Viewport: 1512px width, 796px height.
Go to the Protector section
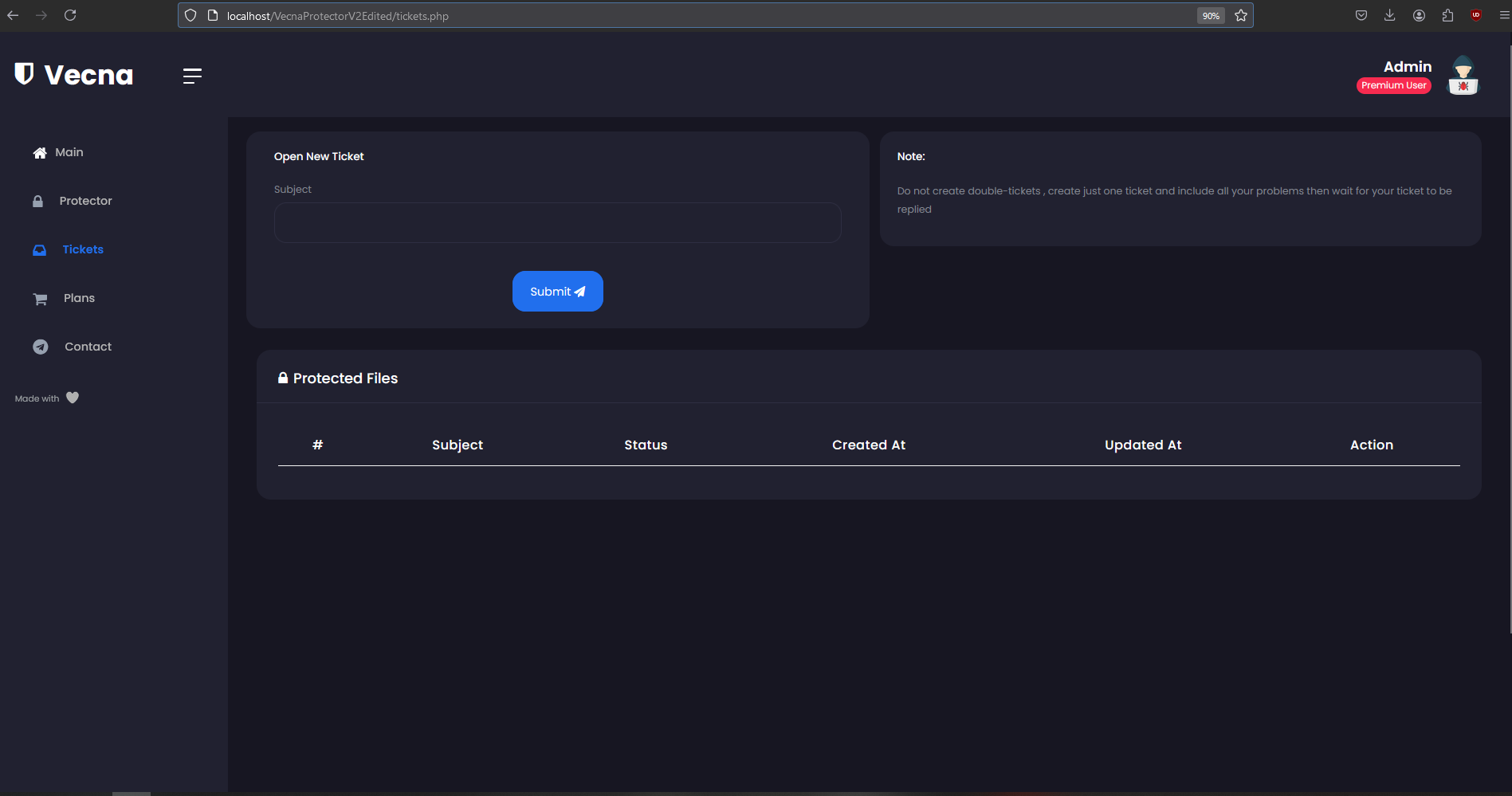(x=85, y=201)
